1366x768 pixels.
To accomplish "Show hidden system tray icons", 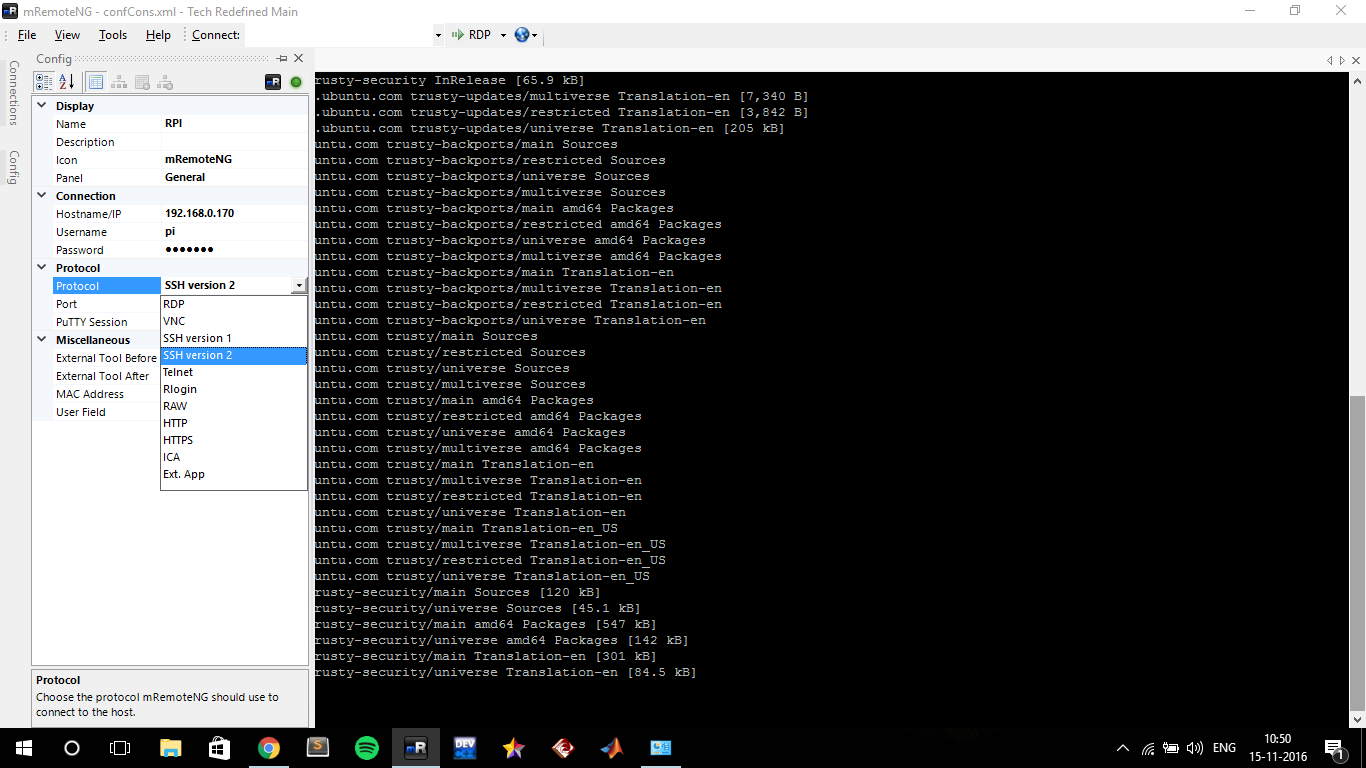I will click(x=1123, y=747).
